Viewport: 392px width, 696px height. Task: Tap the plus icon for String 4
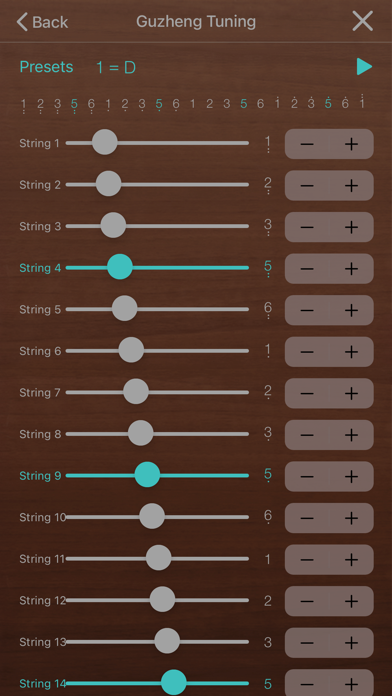pos(351,269)
